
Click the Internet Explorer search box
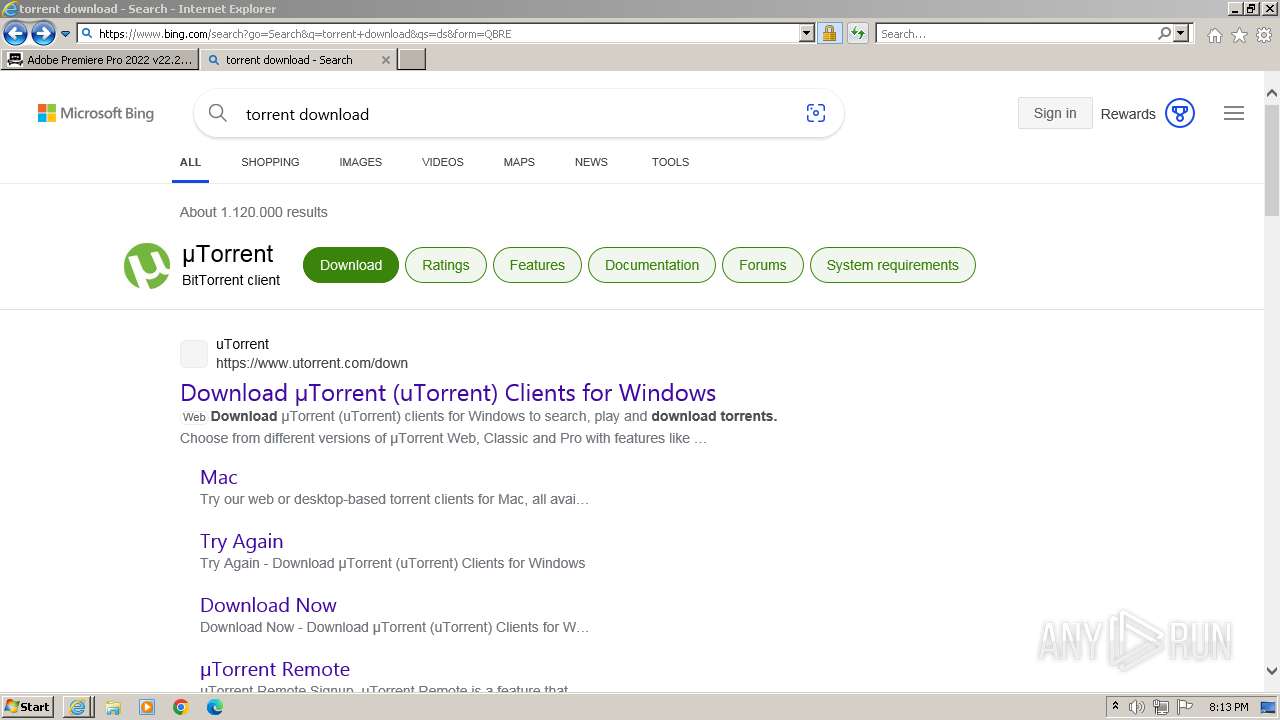(1016, 33)
